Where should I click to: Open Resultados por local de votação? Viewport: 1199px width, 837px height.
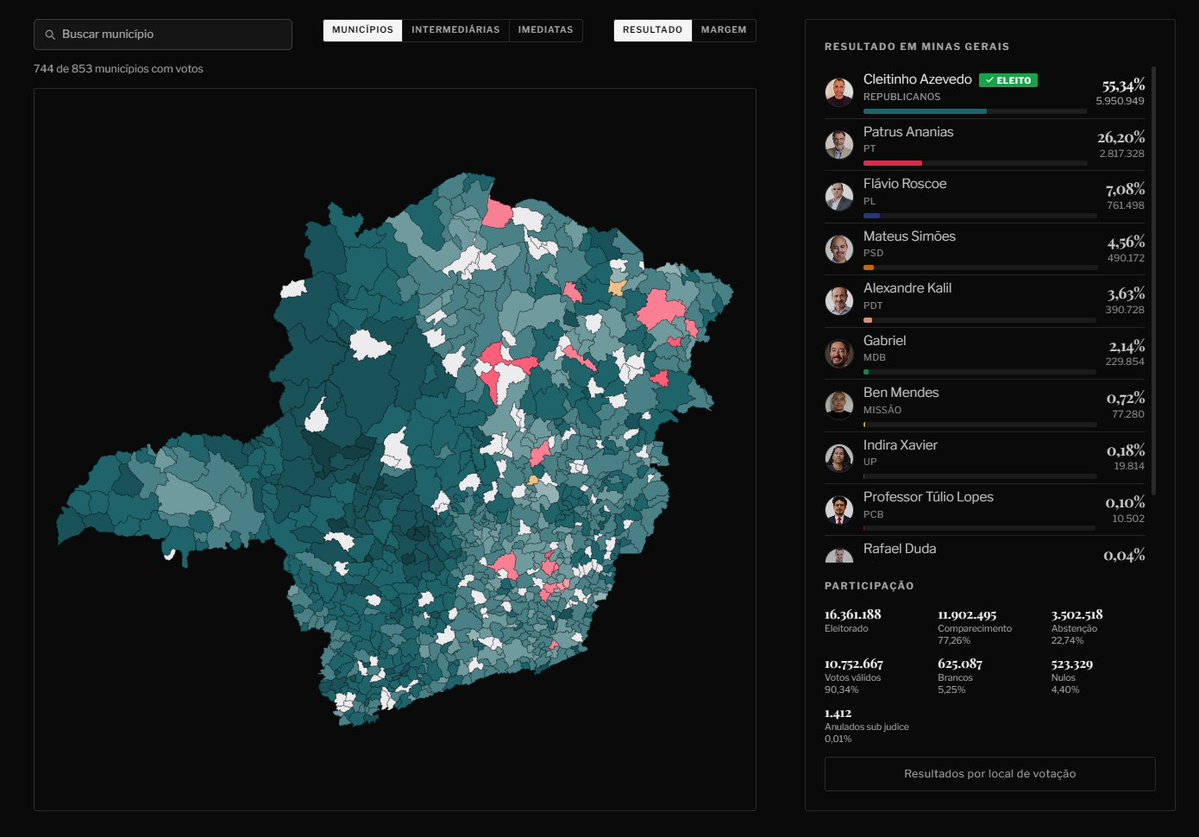tap(989, 774)
